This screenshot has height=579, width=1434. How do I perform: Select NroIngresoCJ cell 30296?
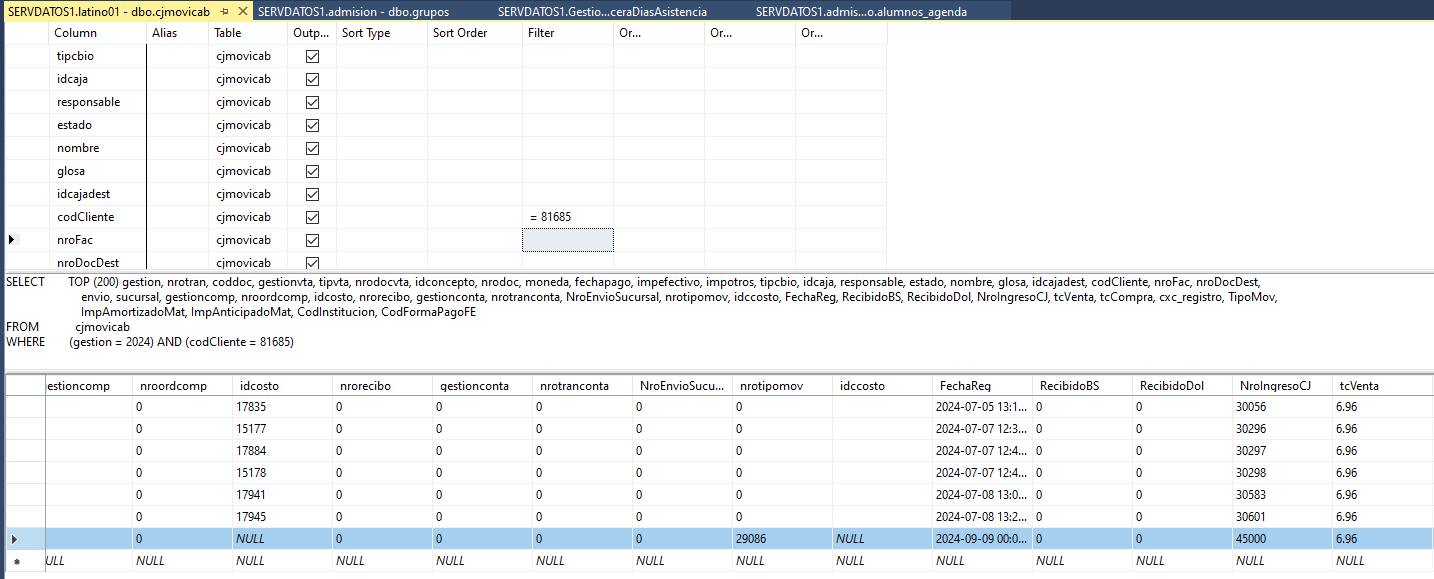pyautogui.click(x=1282, y=429)
